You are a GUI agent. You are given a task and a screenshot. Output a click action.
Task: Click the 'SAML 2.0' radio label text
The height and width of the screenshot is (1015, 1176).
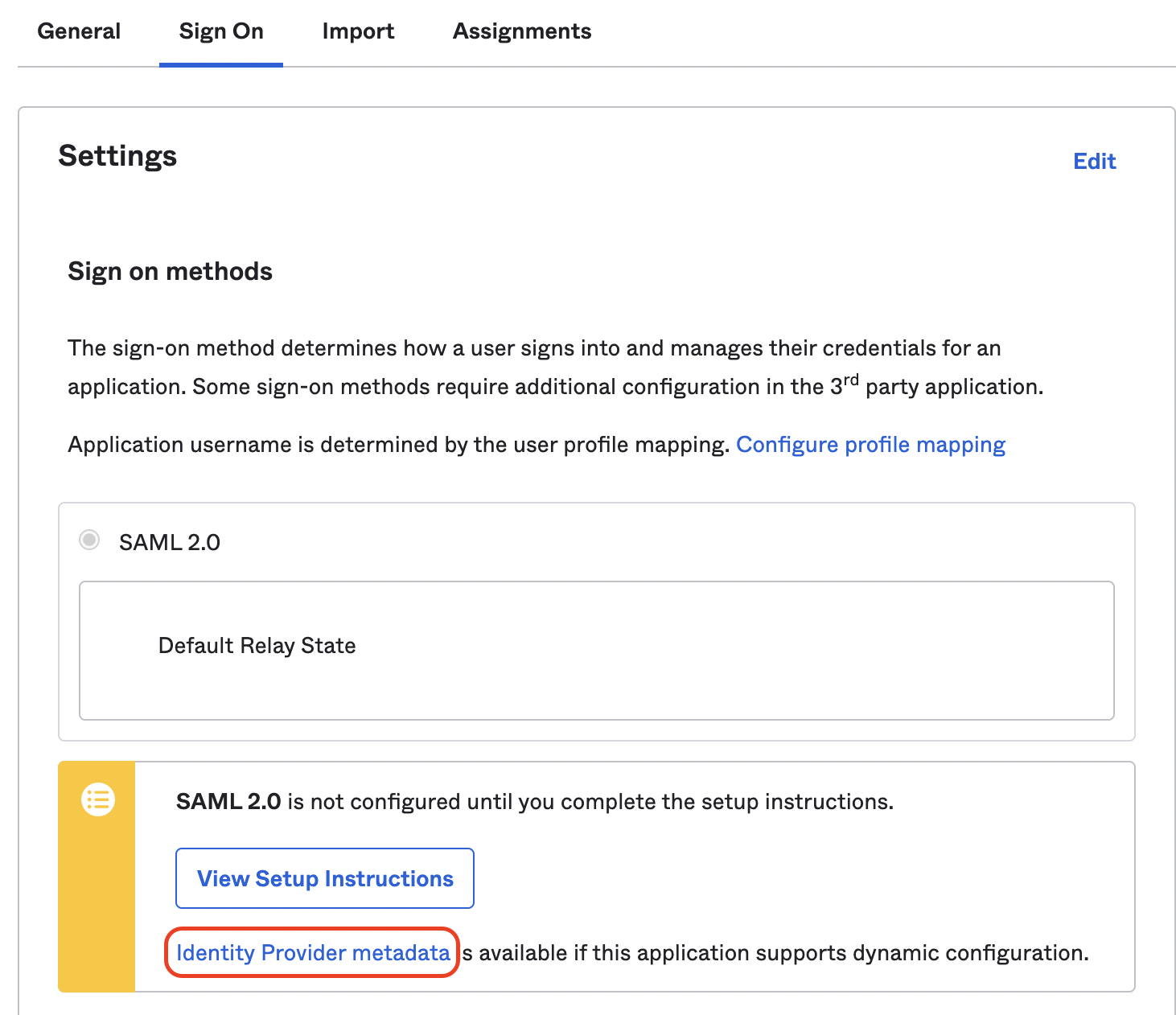170,543
